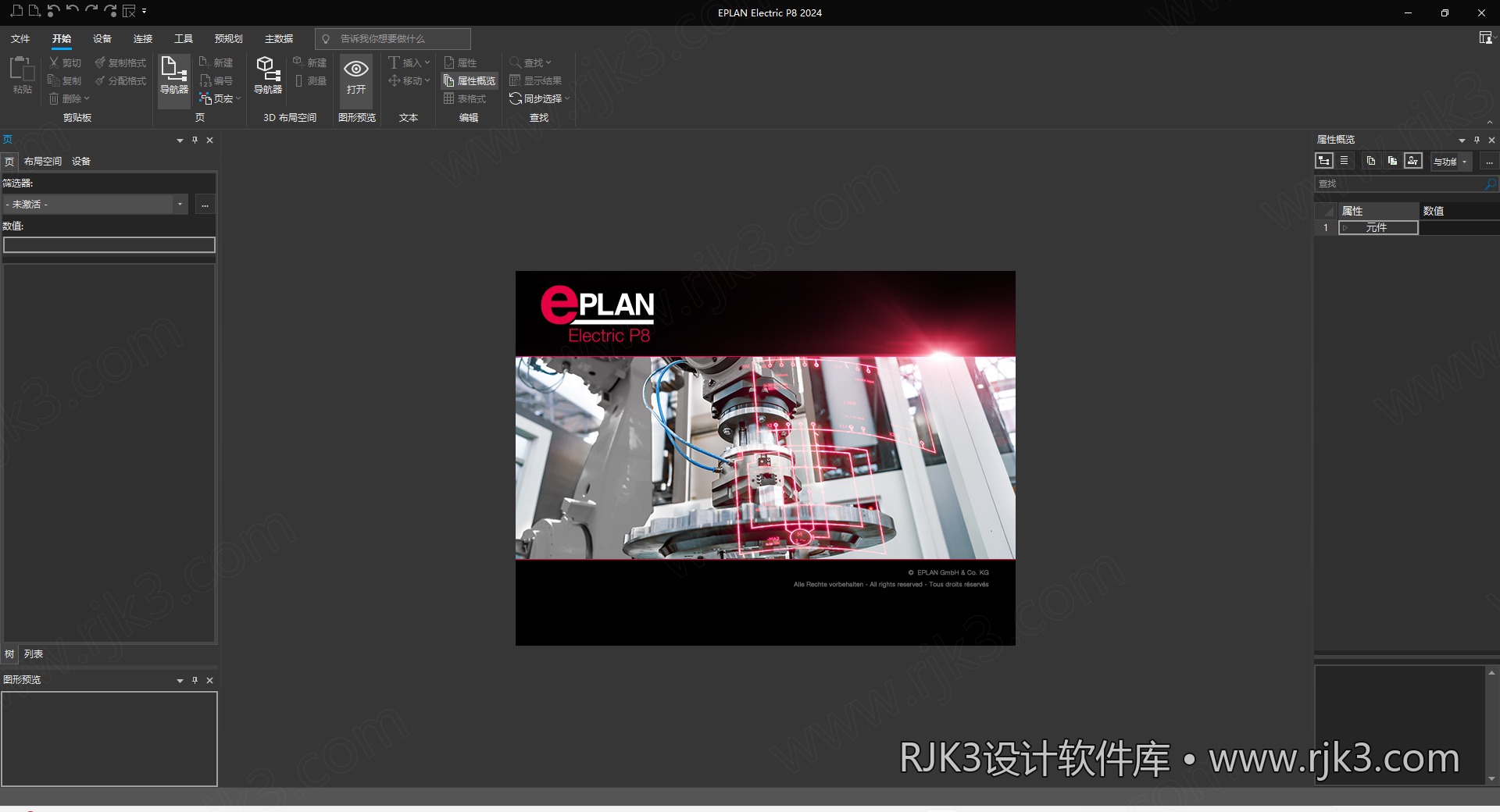Switch navigator to List (列表) view tab
Image resolution: width=1500 pixels, height=812 pixels.
tap(34, 654)
